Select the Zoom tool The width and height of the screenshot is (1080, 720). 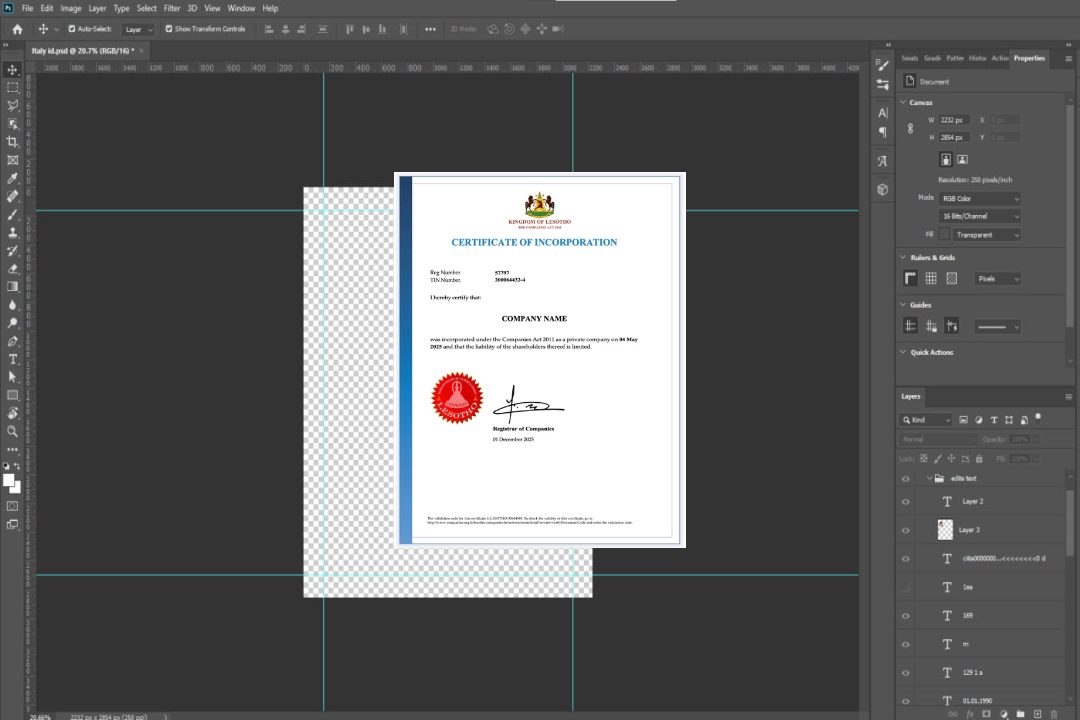pos(12,431)
